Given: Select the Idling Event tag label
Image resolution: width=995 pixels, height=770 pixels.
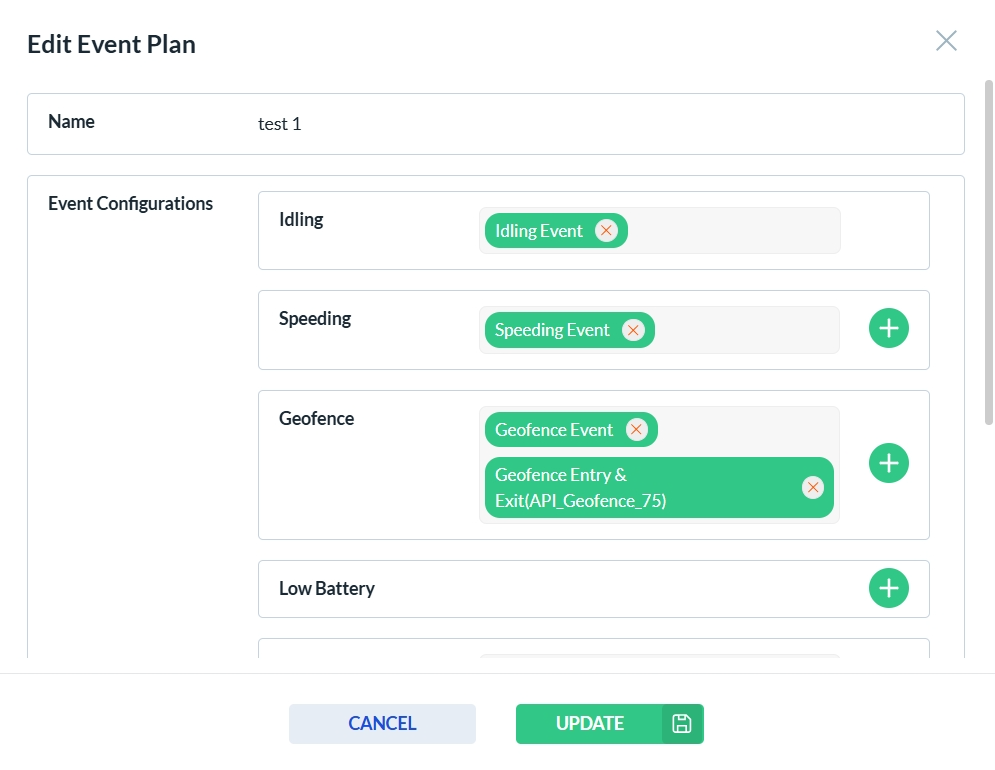Looking at the screenshot, I should (539, 231).
